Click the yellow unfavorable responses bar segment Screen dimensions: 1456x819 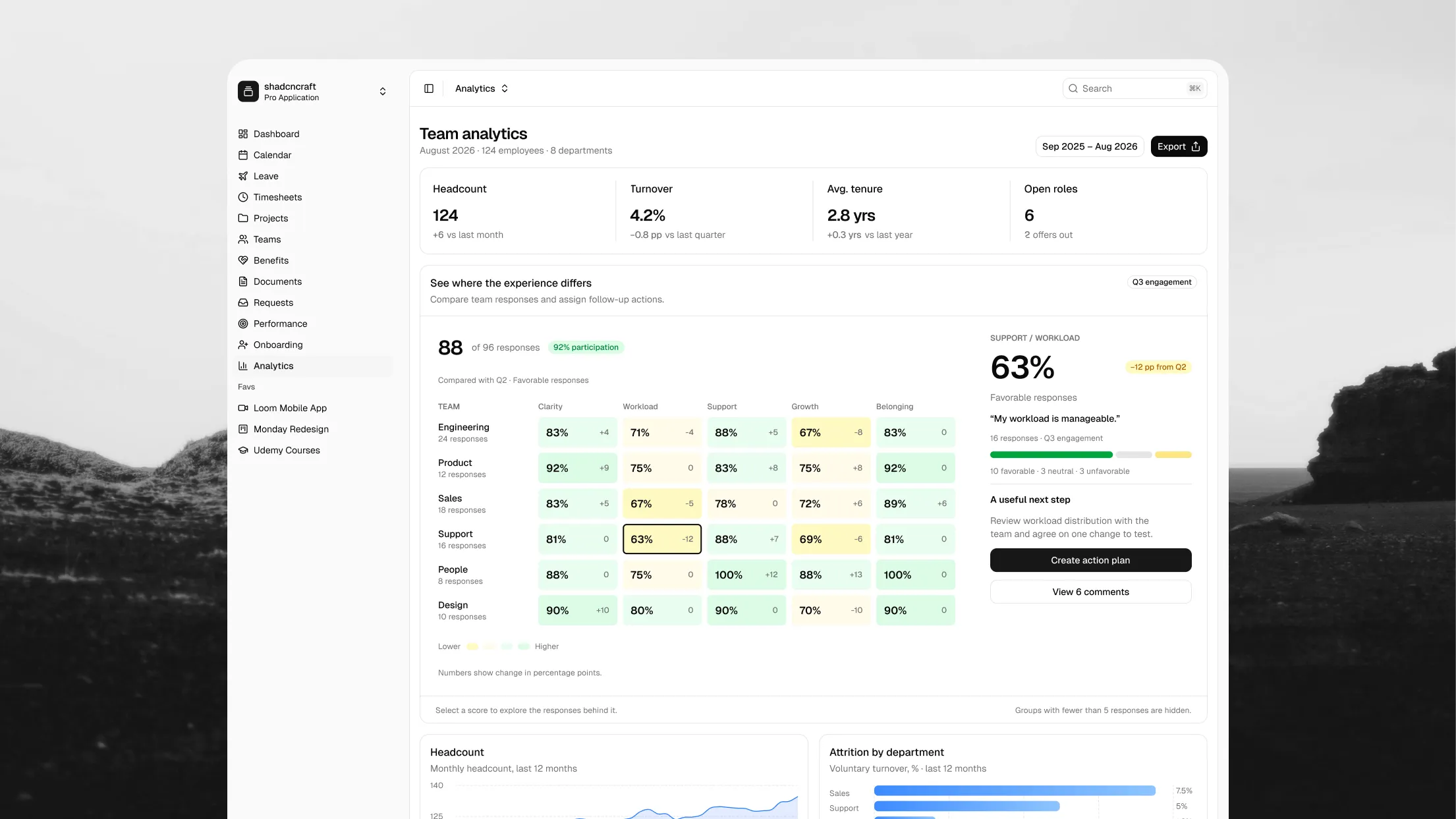click(1173, 455)
